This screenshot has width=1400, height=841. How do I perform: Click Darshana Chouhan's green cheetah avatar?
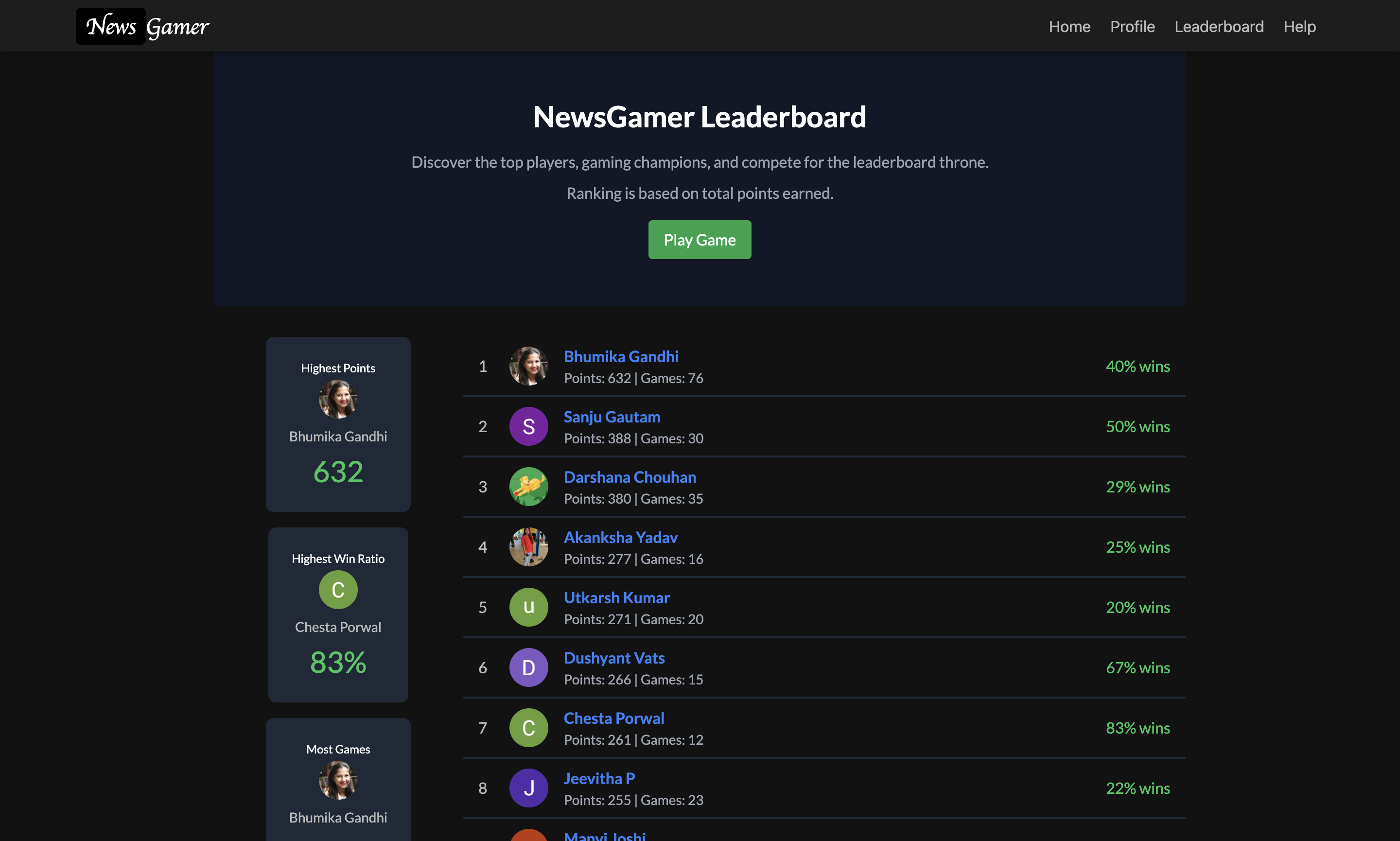[528, 486]
